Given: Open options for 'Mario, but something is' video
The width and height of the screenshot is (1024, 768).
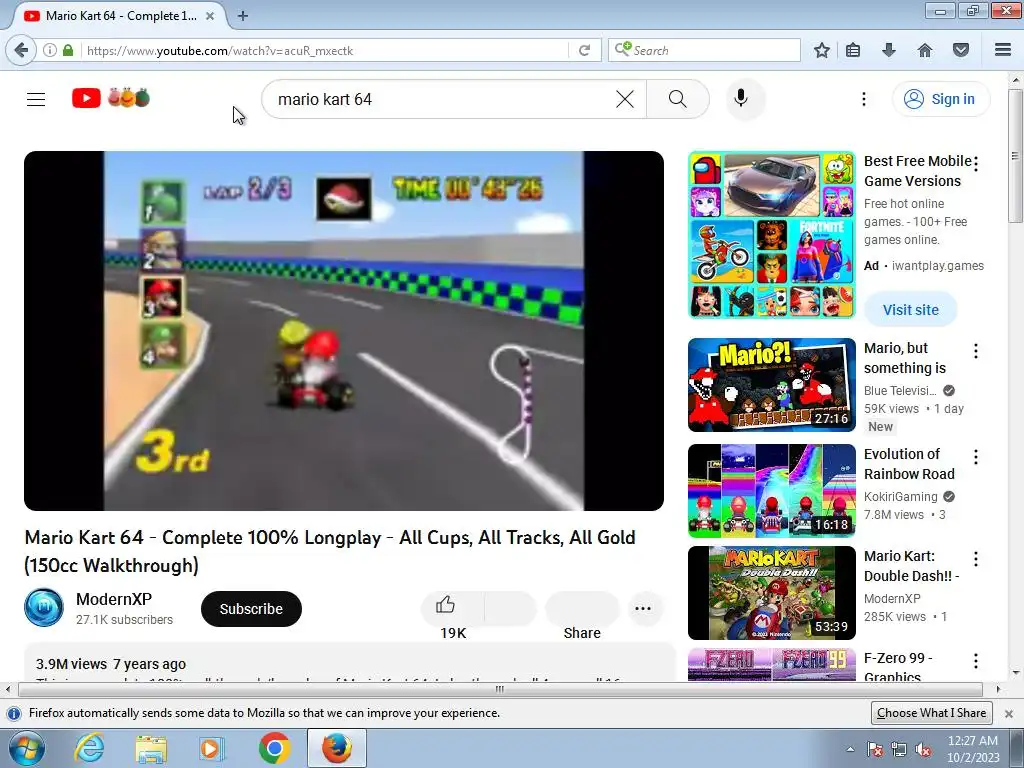Looking at the screenshot, I should click(976, 351).
